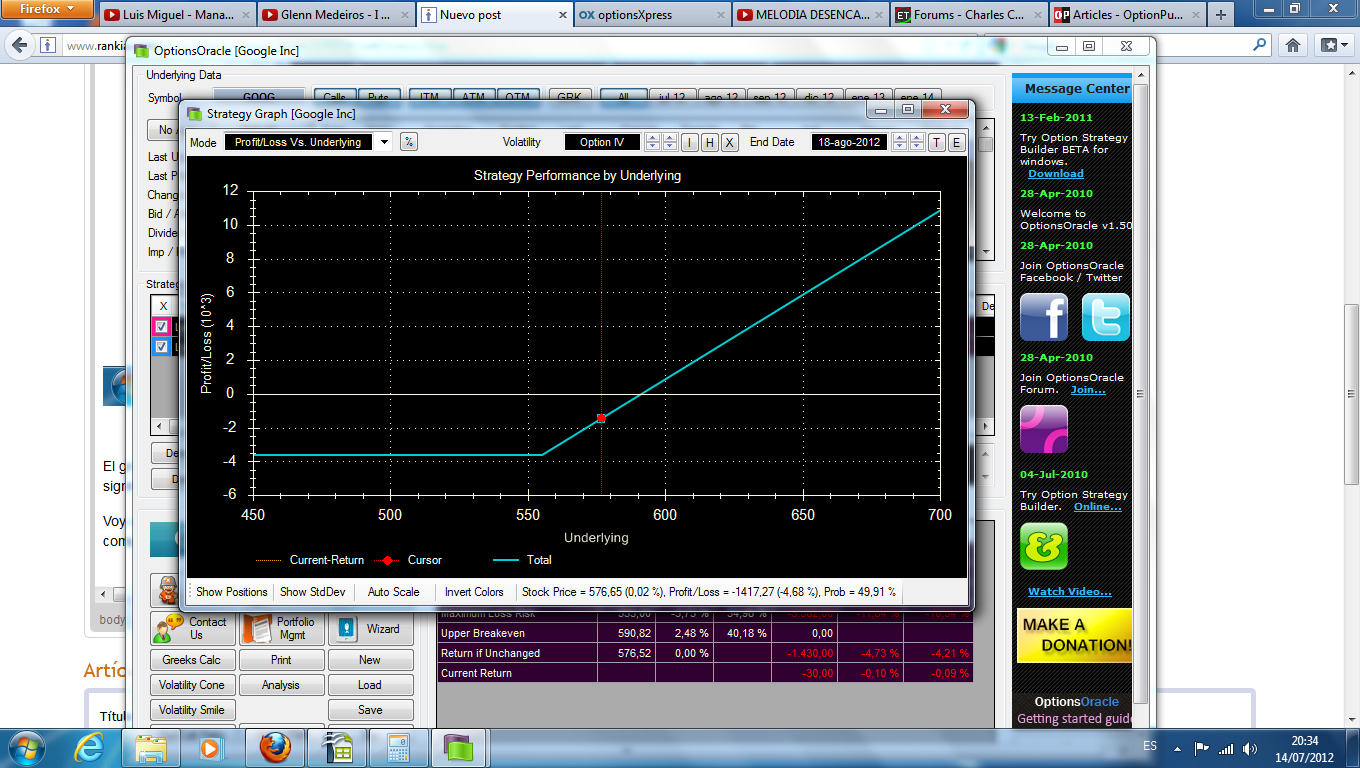This screenshot has height=768, width=1360.
Task: Click the End Date field 18-ago-2012
Action: 850,142
